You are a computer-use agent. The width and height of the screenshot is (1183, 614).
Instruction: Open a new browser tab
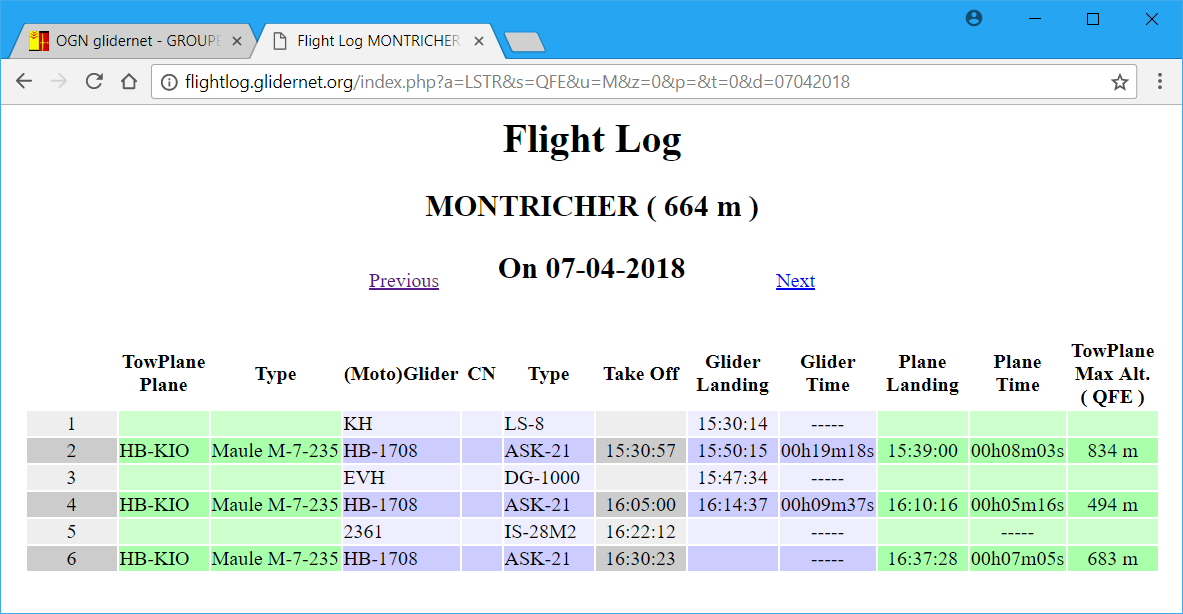[524, 41]
